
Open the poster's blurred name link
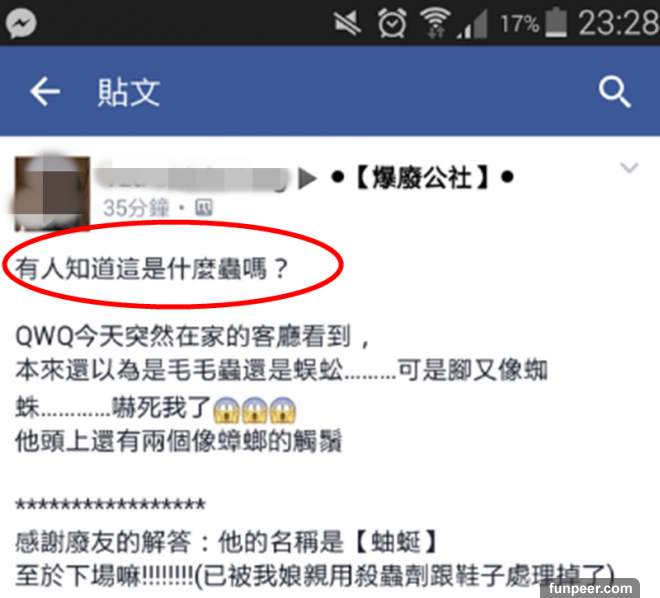[193, 179]
